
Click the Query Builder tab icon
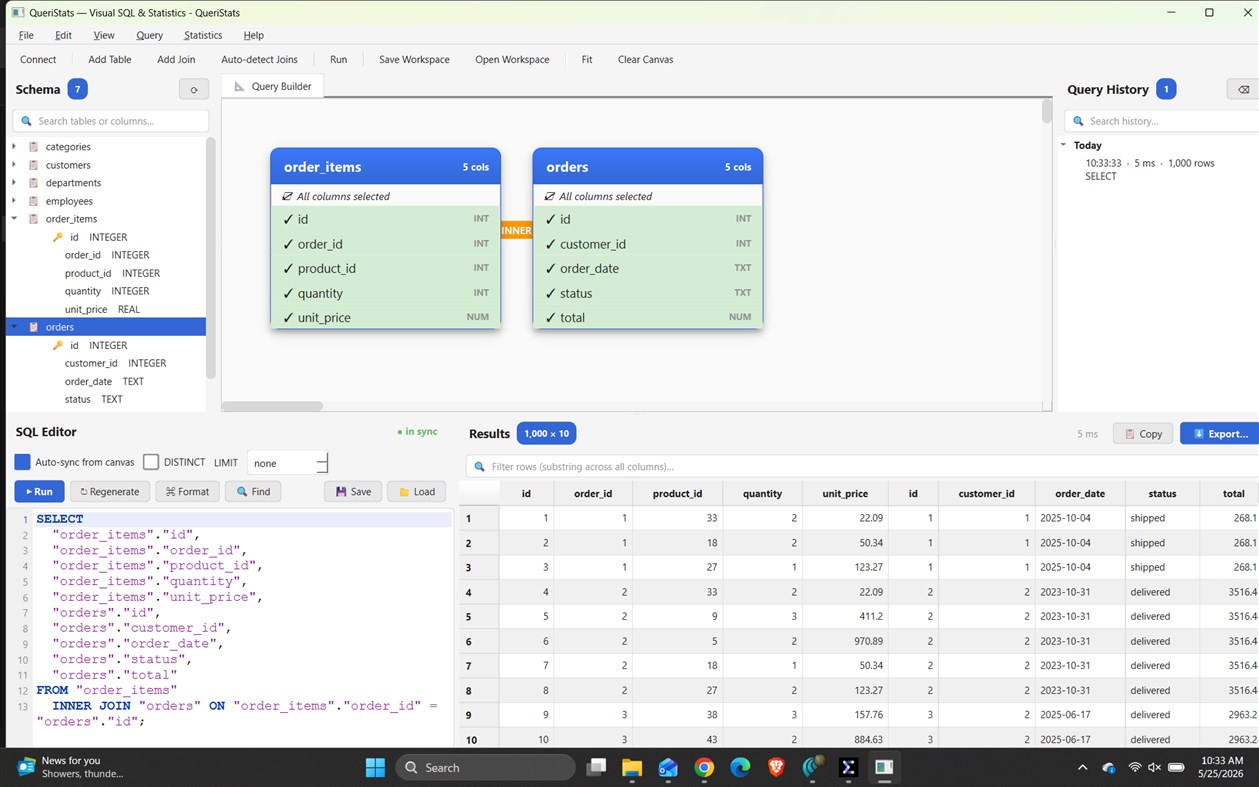(239, 87)
